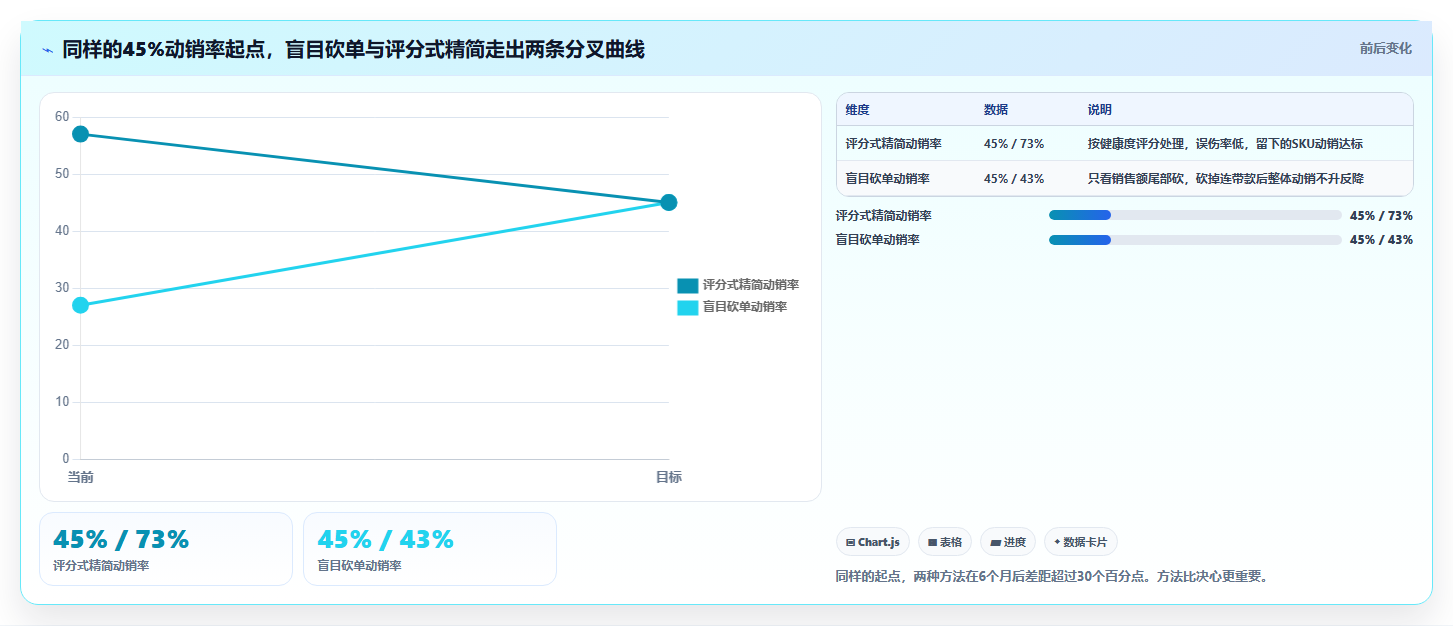
Task: Click the 数据 column header
Action: pos(996,110)
